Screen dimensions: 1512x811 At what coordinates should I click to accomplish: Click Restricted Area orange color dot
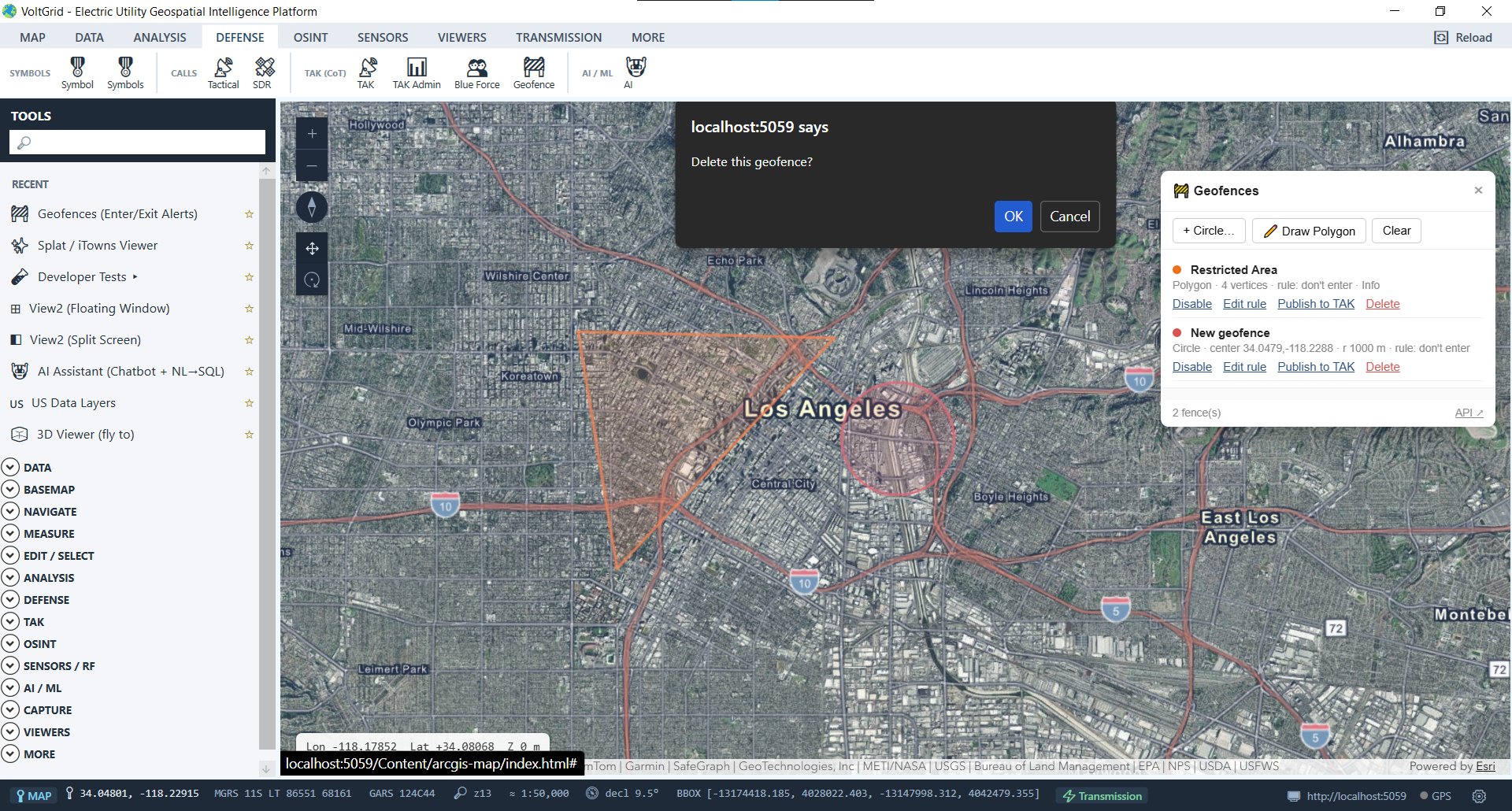pos(1177,270)
